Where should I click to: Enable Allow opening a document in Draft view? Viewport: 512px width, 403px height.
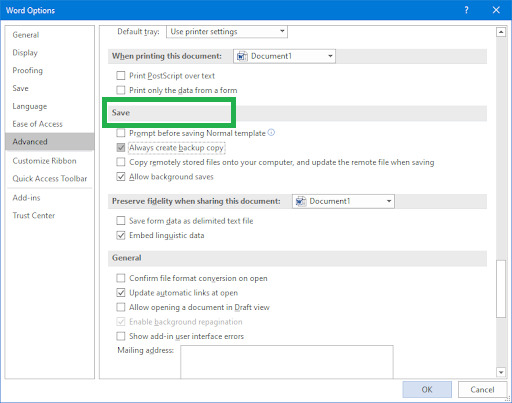[x=121, y=307]
